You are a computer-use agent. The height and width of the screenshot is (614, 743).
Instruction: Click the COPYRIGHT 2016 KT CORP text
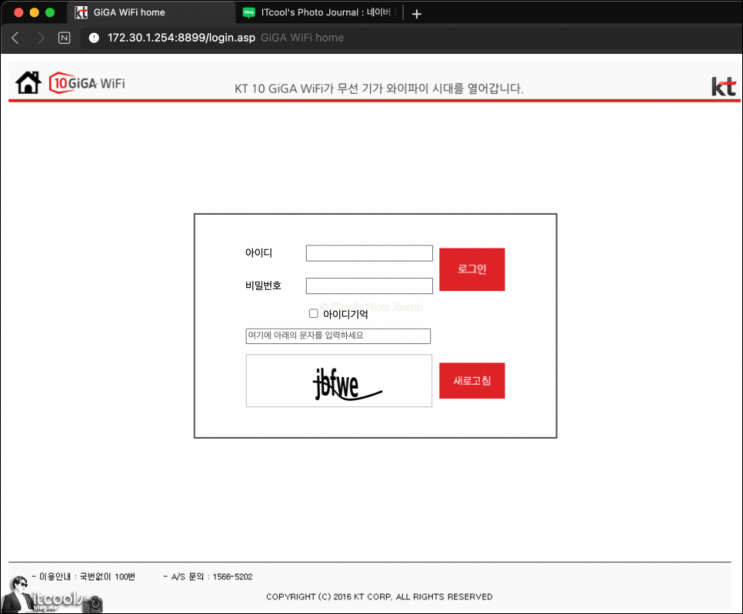point(379,597)
